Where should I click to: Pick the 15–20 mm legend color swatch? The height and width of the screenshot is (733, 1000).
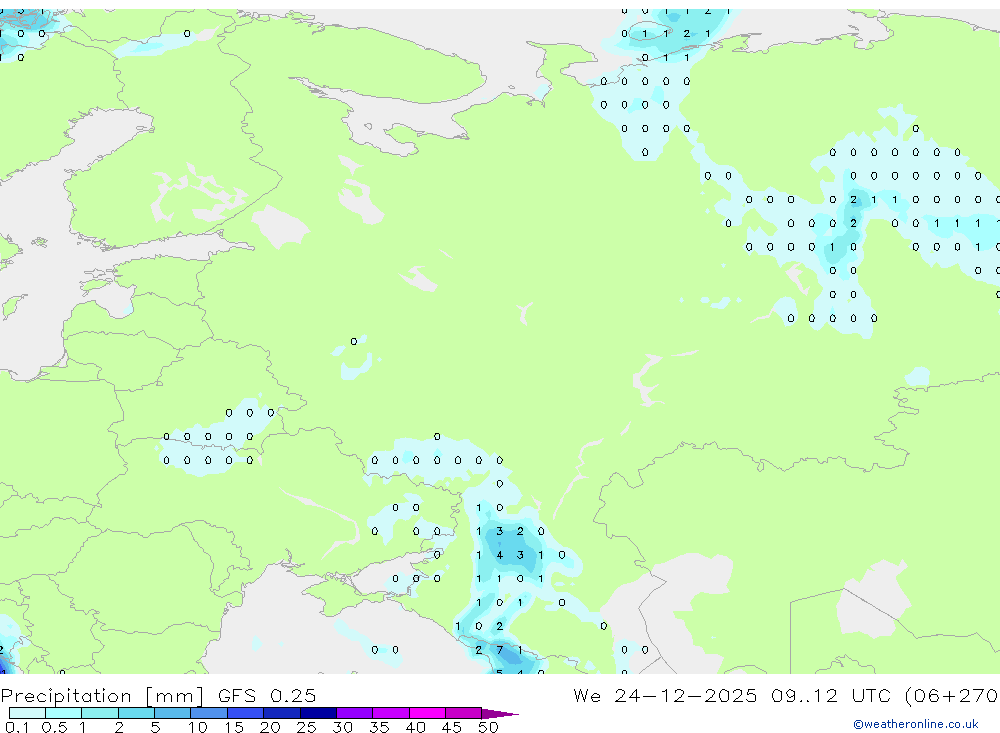point(246,713)
